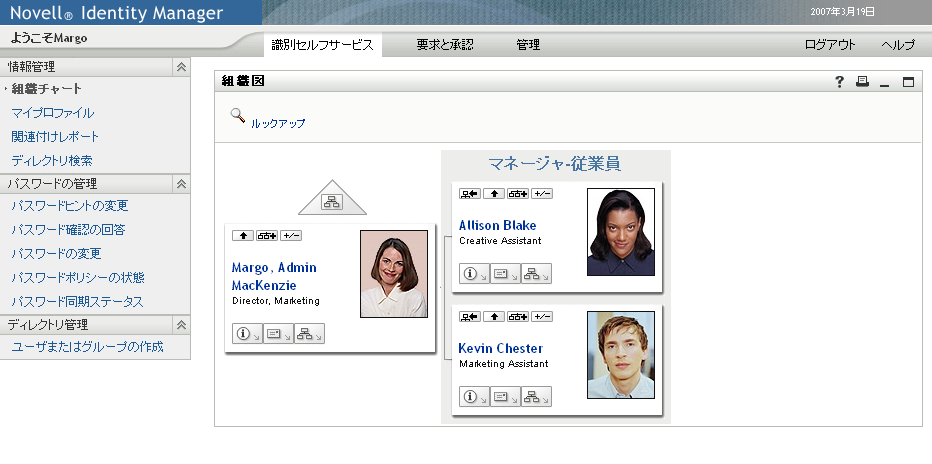Open パスワード確認の回答
Screen dimensions: 932x464
point(68,230)
